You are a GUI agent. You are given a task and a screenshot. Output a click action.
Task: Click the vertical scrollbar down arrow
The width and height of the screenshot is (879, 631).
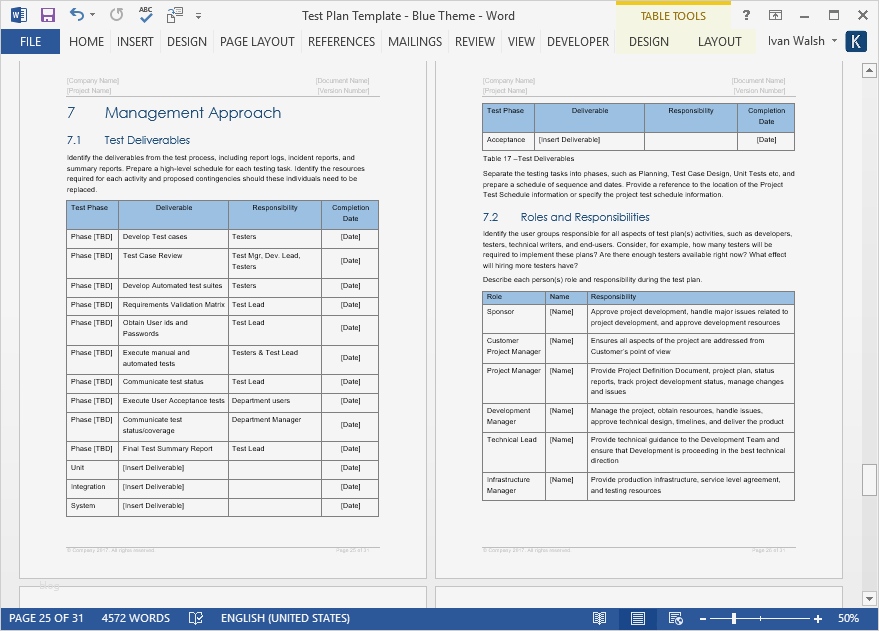869,598
